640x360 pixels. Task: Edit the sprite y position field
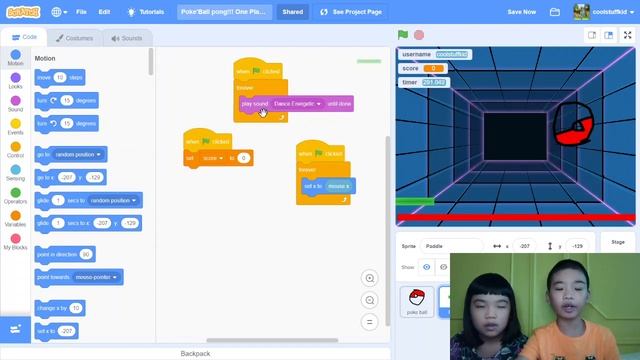pos(577,246)
